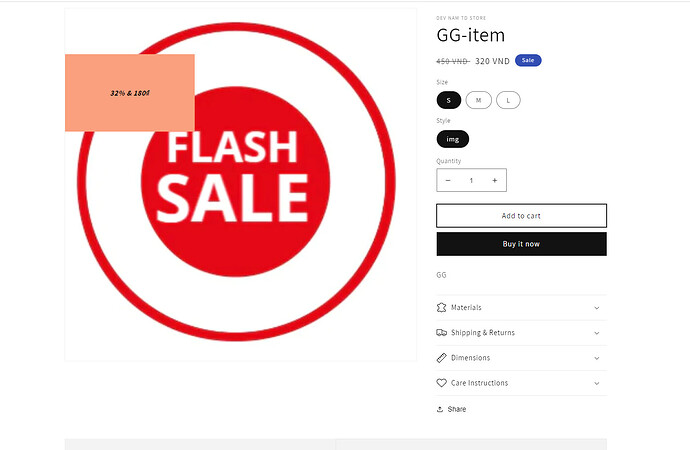Click the Materials leaf icon
The image size is (690, 450).
tap(442, 308)
